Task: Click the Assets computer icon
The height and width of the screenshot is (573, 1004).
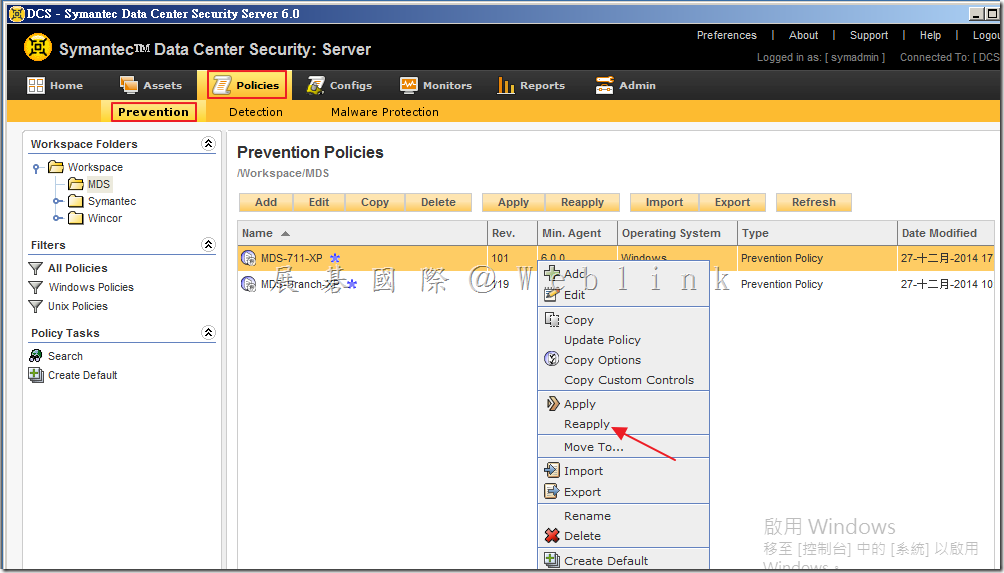Action: click(x=129, y=85)
